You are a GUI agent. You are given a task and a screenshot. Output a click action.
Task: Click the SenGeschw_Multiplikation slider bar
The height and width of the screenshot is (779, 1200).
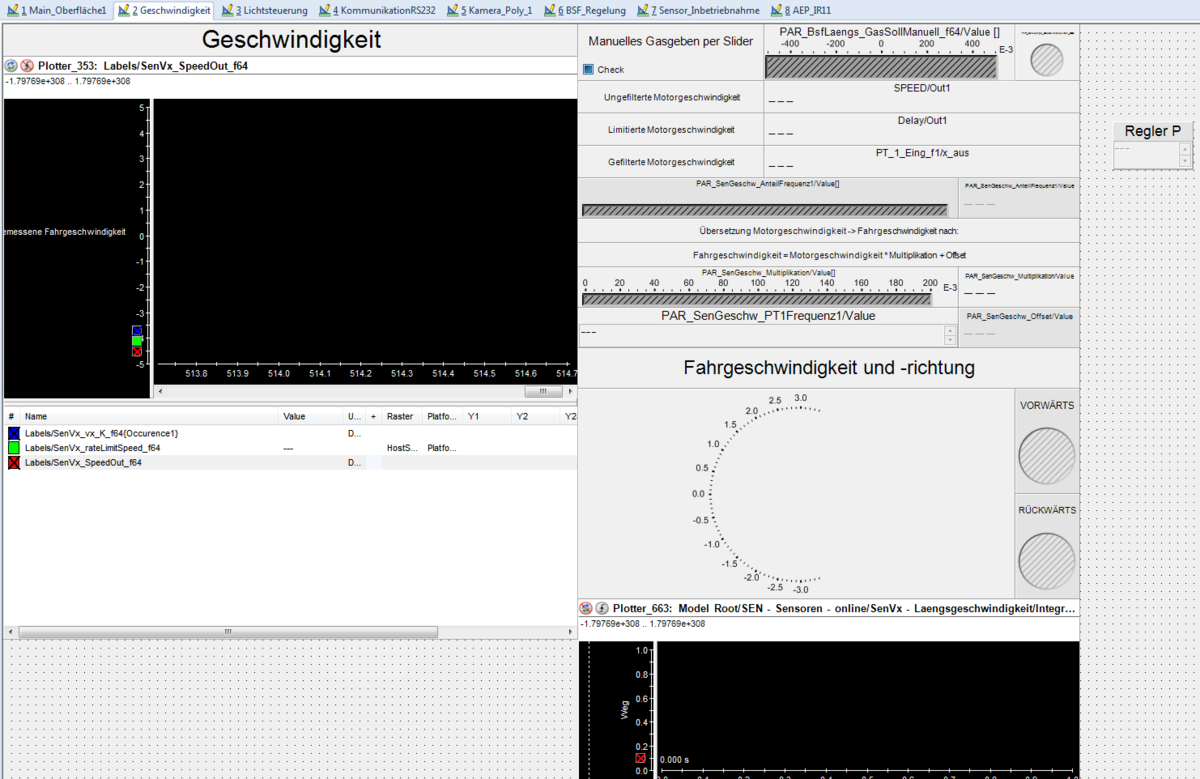click(x=757, y=299)
